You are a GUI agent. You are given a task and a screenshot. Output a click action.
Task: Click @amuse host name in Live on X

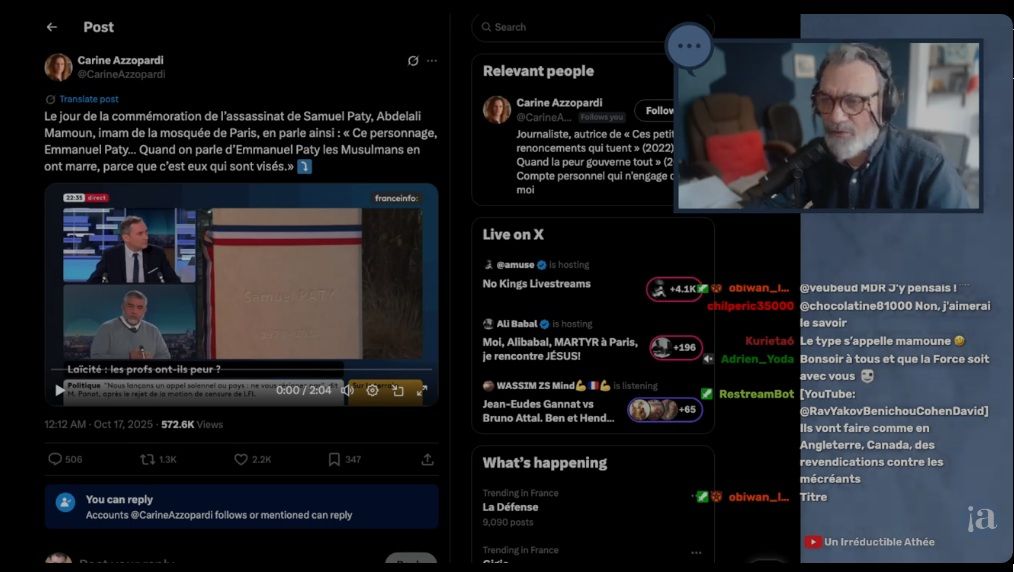515,265
